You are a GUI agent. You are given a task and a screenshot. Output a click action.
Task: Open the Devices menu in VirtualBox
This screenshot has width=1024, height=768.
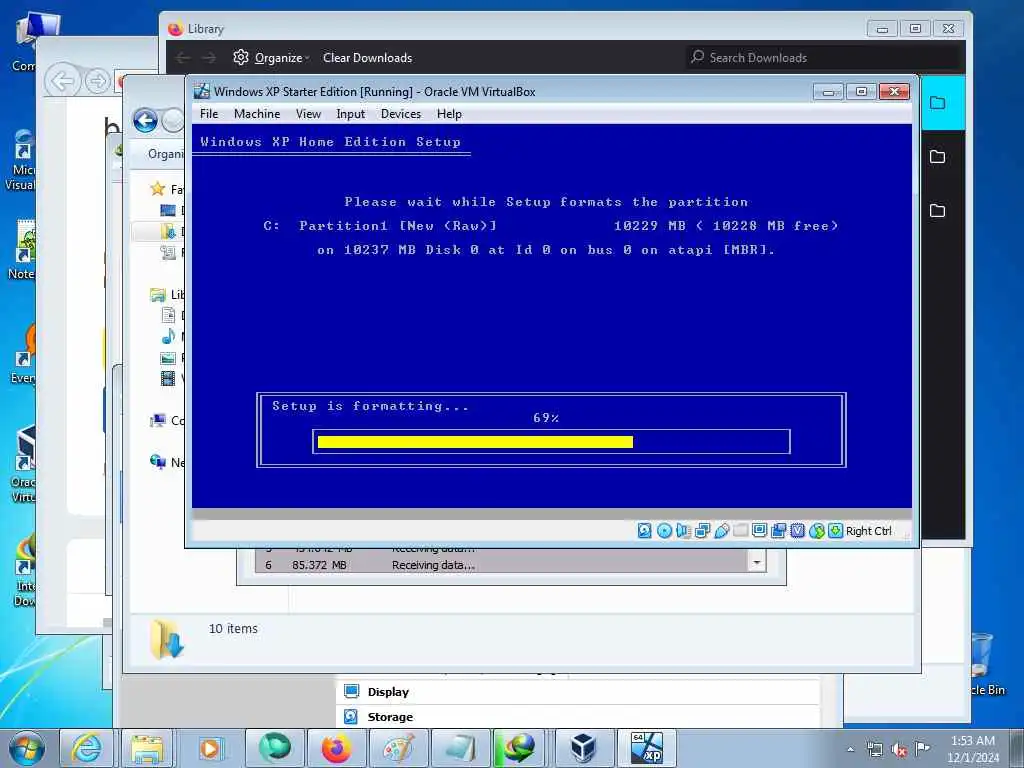(401, 114)
